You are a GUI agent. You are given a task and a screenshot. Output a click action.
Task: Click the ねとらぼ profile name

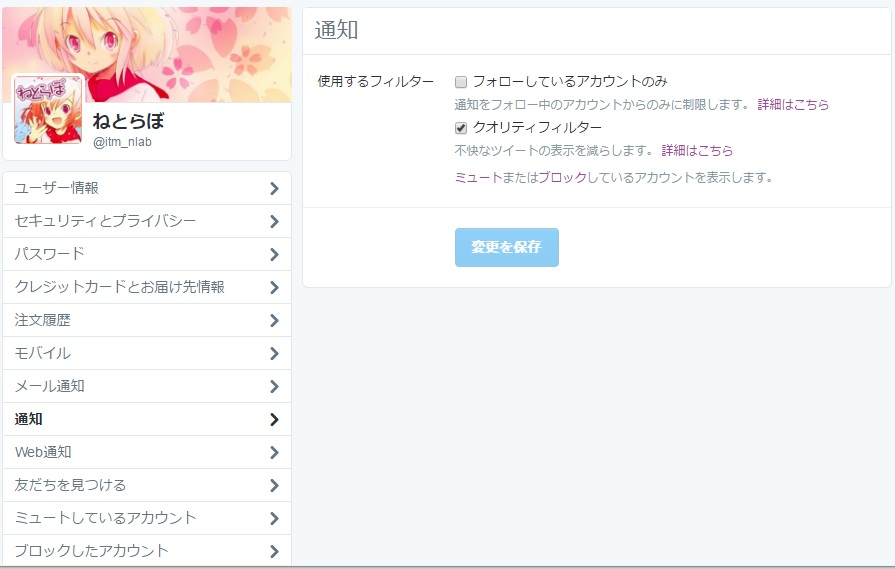pos(128,121)
